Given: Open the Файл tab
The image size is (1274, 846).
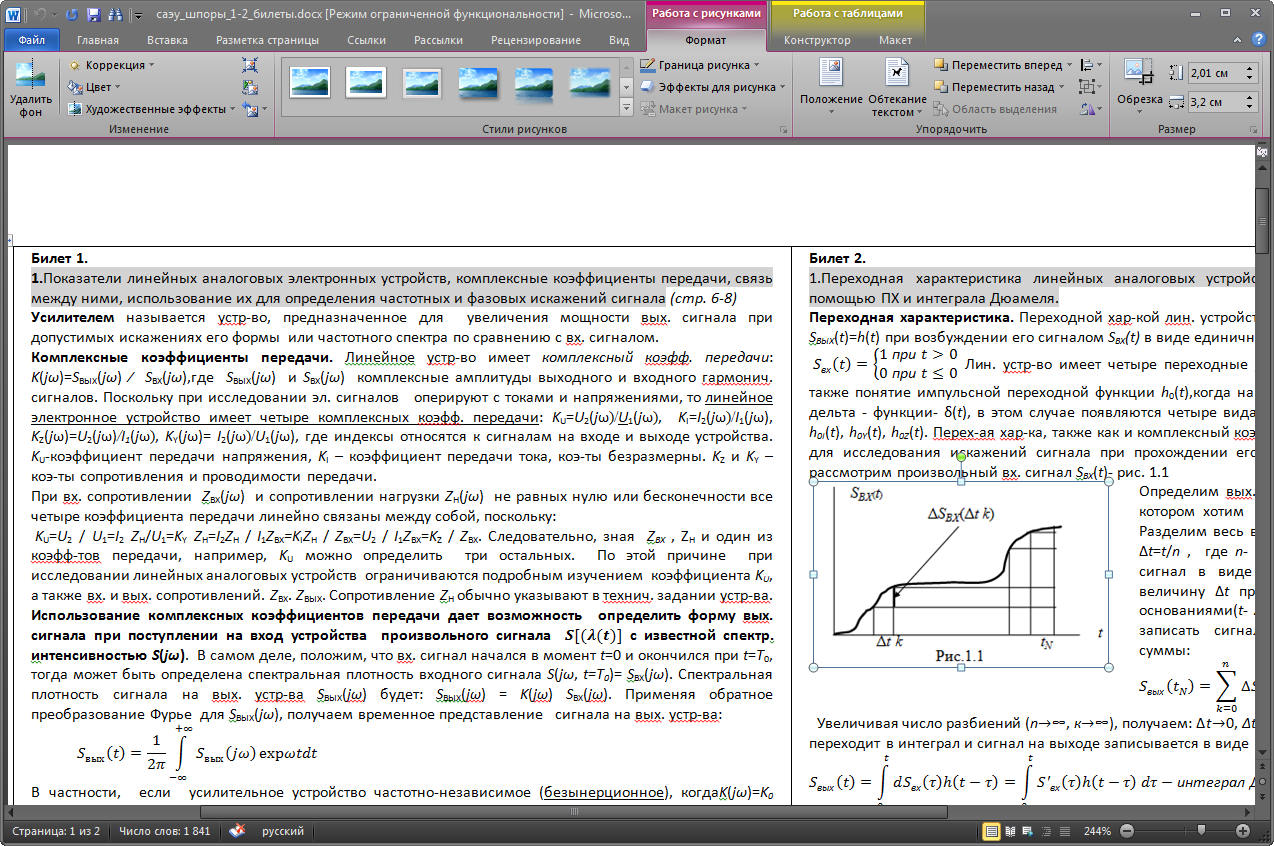Looking at the screenshot, I should tap(31, 40).
